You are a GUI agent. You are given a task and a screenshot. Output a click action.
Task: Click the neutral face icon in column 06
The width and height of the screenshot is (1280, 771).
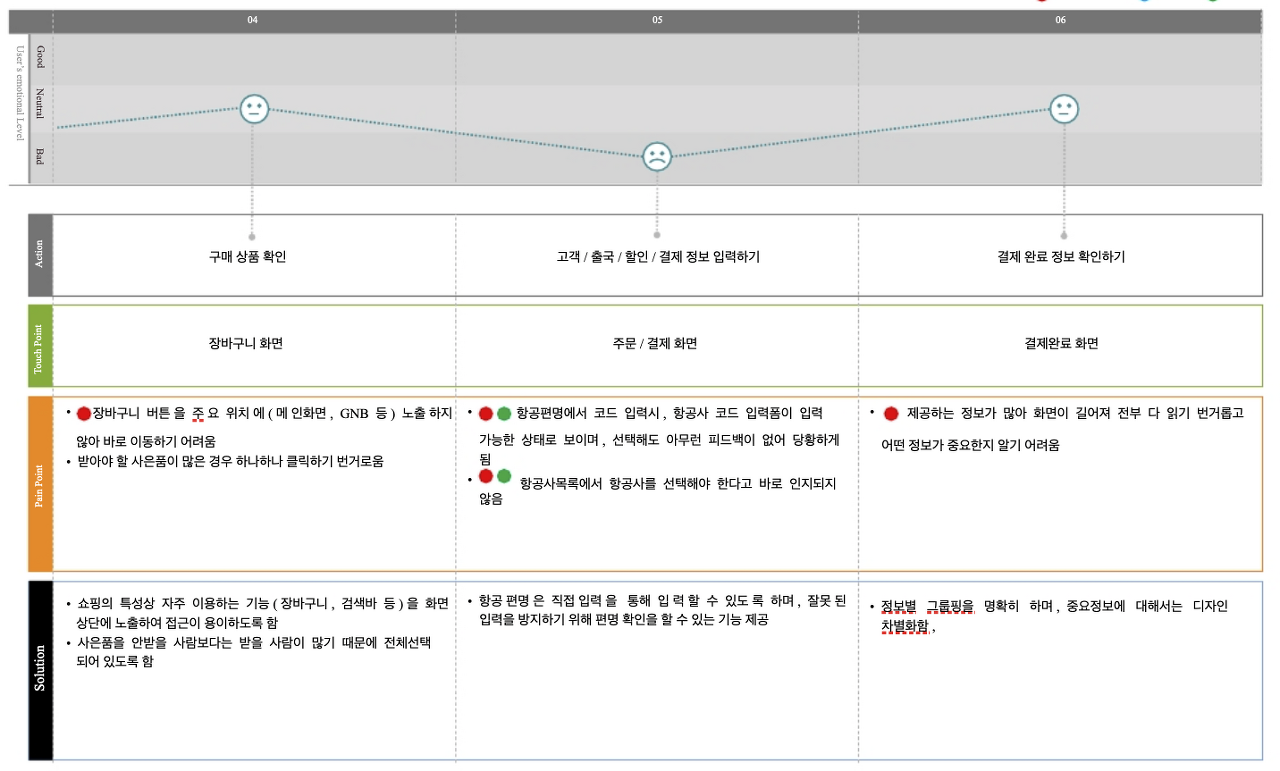click(x=1064, y=109)
